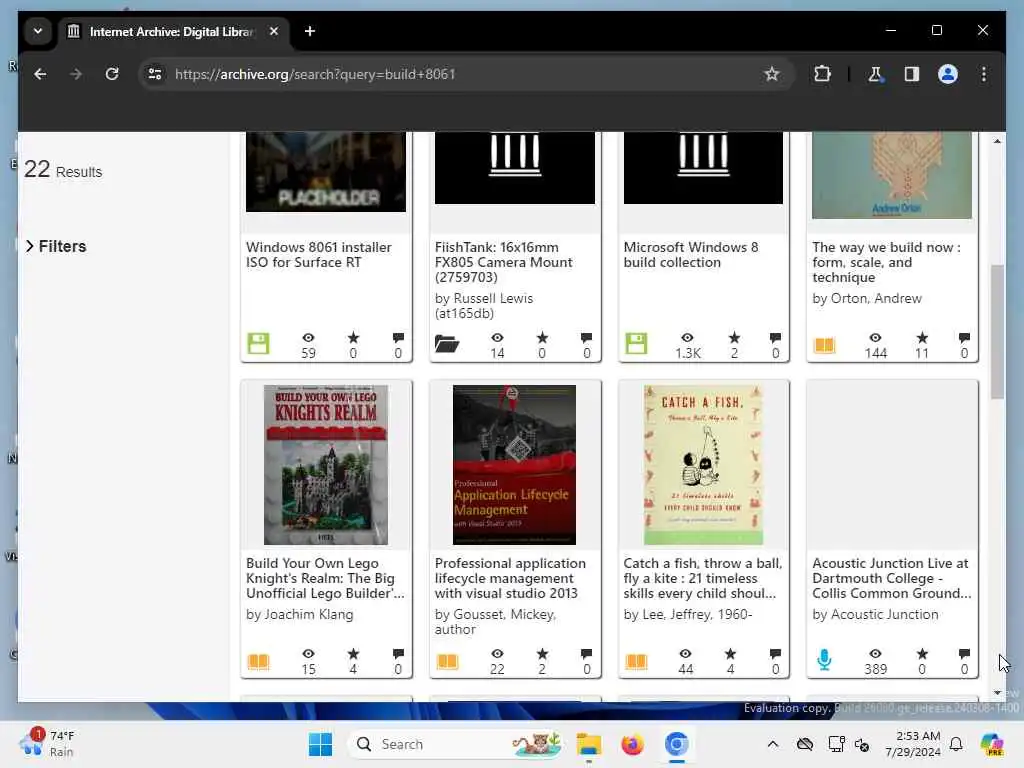This screenshot has height=768, width=1024.
Task: View site information icon in address bar
Action: 155,74
